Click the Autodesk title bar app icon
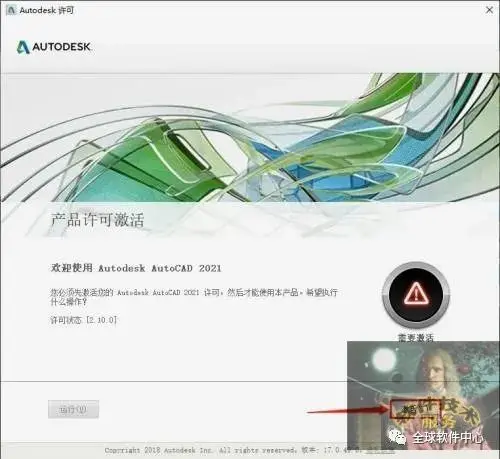The image size is (500, 459). pos(11,10)
